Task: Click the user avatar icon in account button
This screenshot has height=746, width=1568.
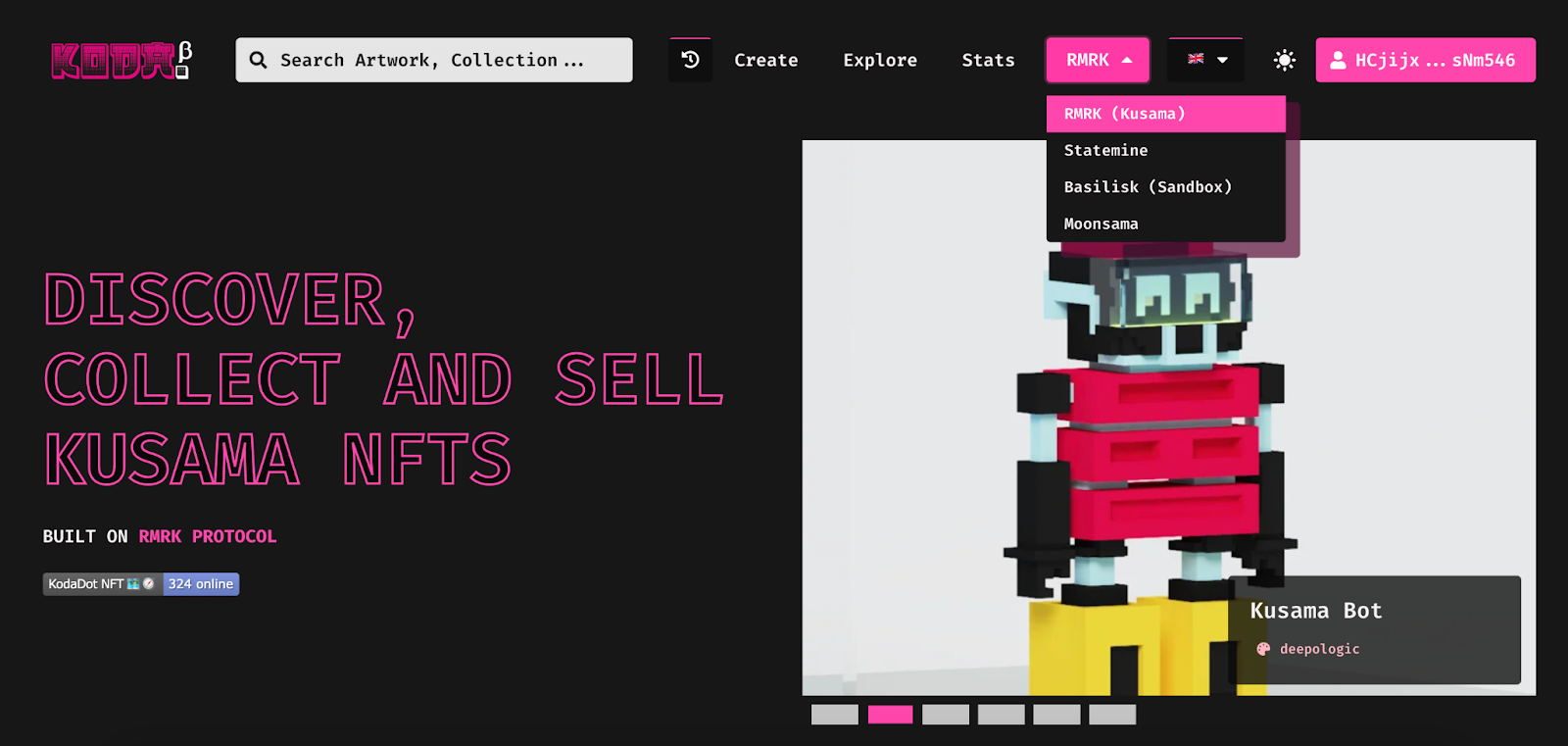Action: point(1338,60)
